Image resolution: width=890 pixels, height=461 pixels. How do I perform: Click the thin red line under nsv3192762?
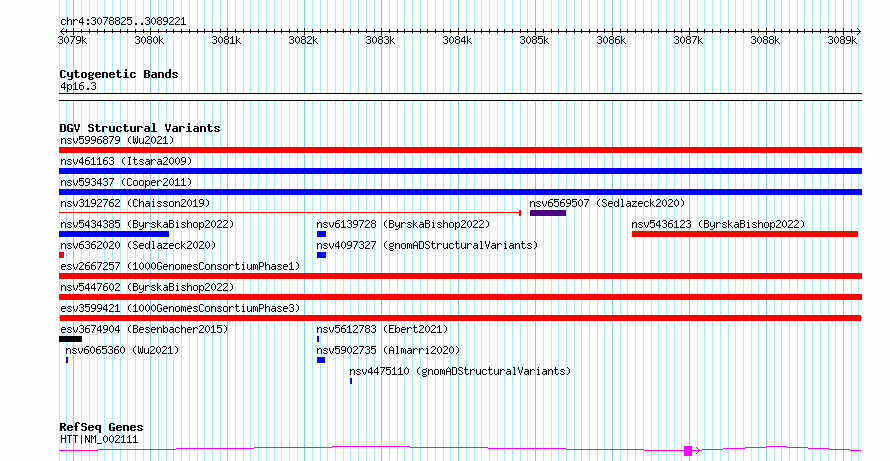[289, 213]
